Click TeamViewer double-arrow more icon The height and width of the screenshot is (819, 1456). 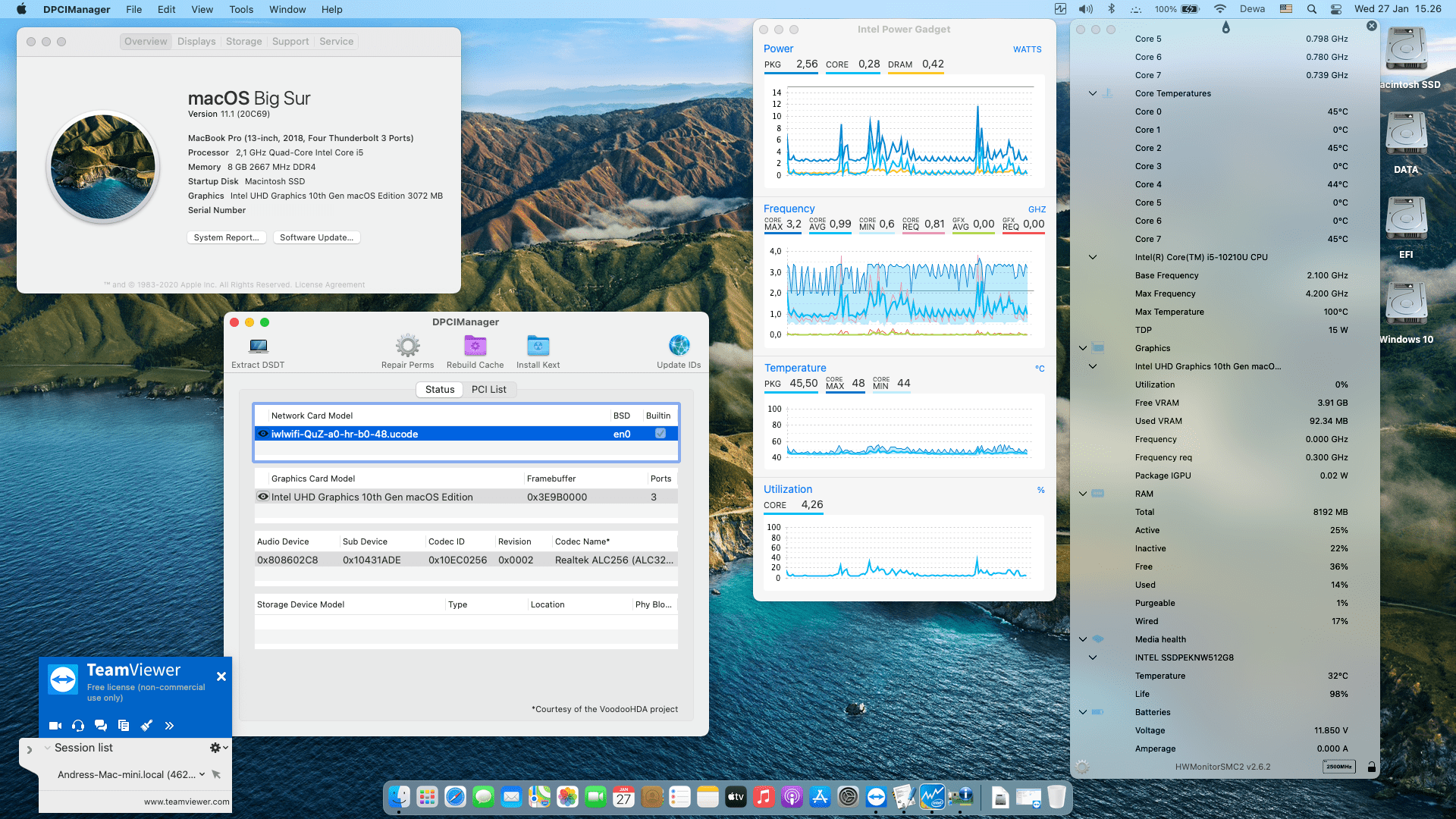pyautogui.click(x=169, y=726)
